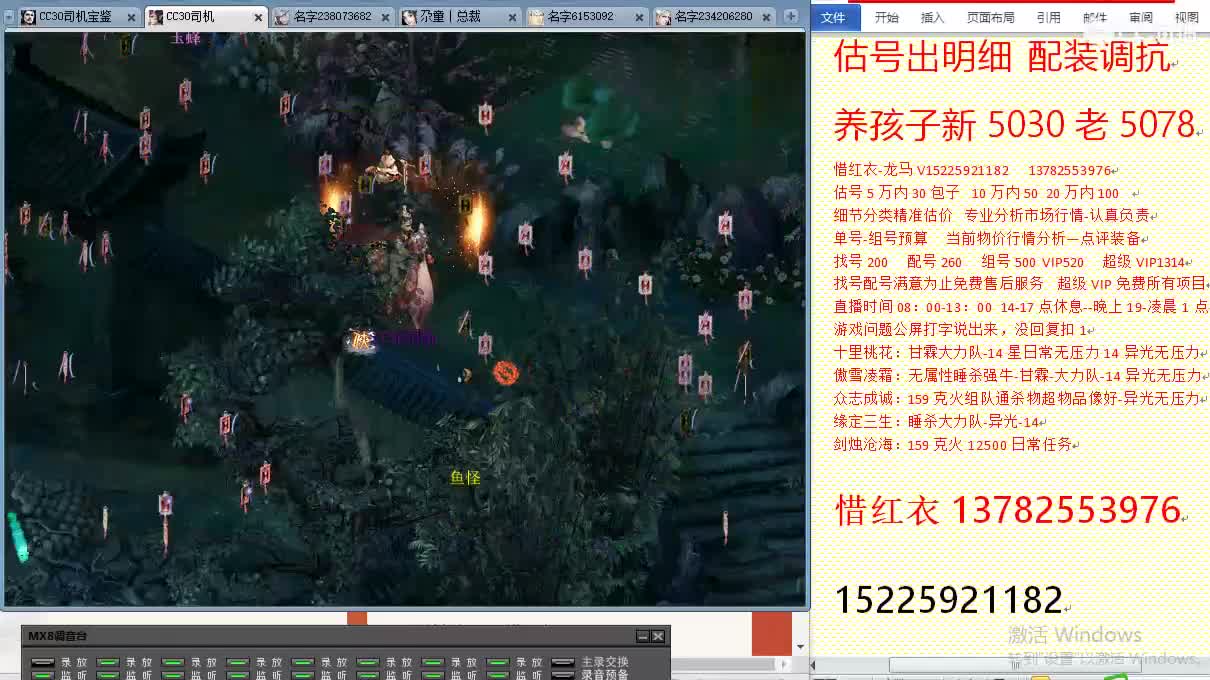
Task: Close the 名字6153092 tab
Action: coord(640,17)
